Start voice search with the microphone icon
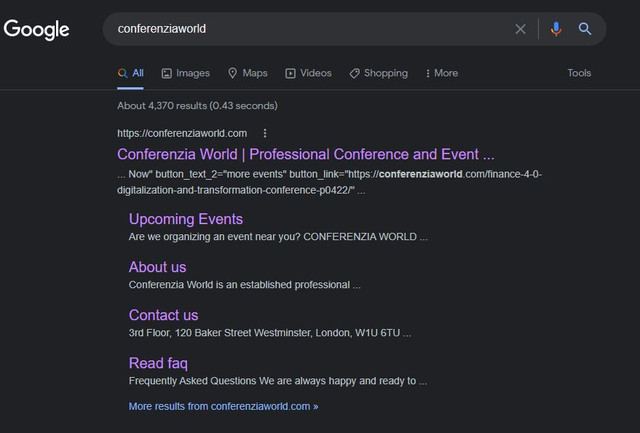The image size is (640, 433). click(x=556, y=29)
